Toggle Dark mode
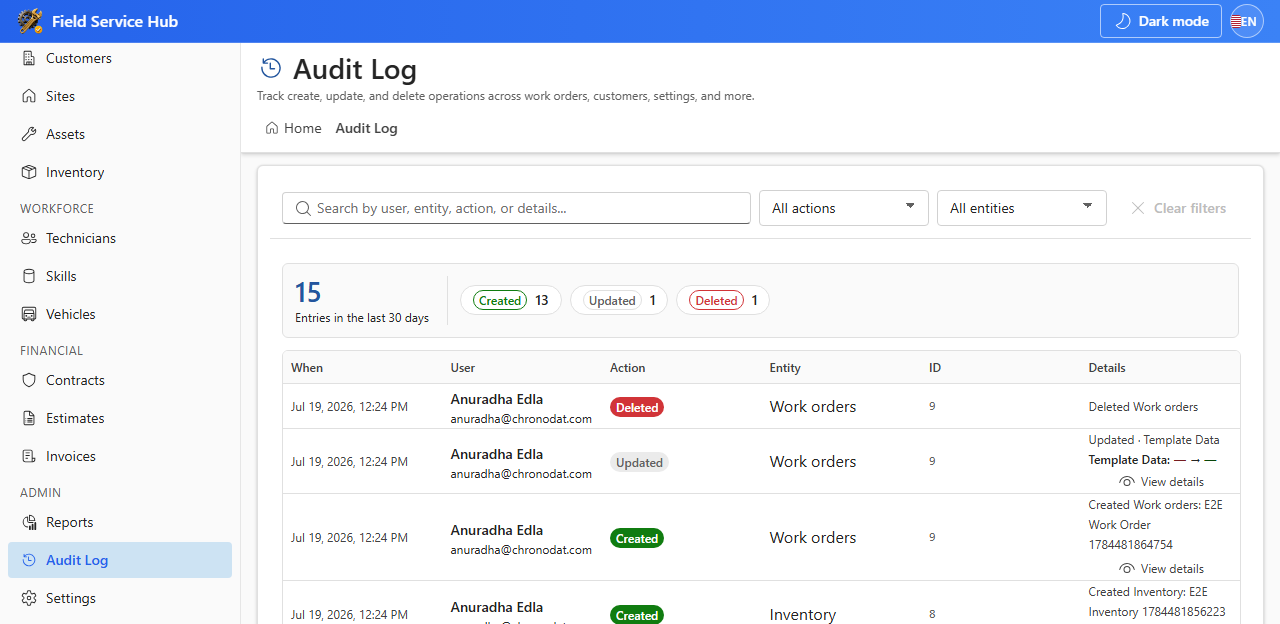Screen dimensions: 1280x624 click(x=1161, y=21)
